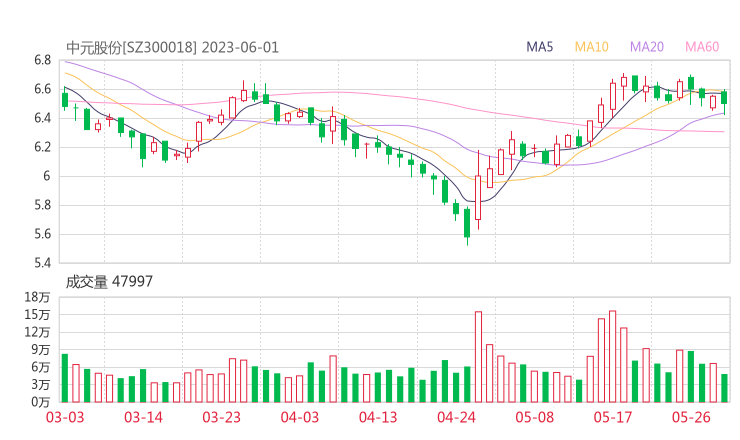The width and height of the screenshot is (740, 440).
Task: Click the 6.2 price axis label
Action: point(42,147)
